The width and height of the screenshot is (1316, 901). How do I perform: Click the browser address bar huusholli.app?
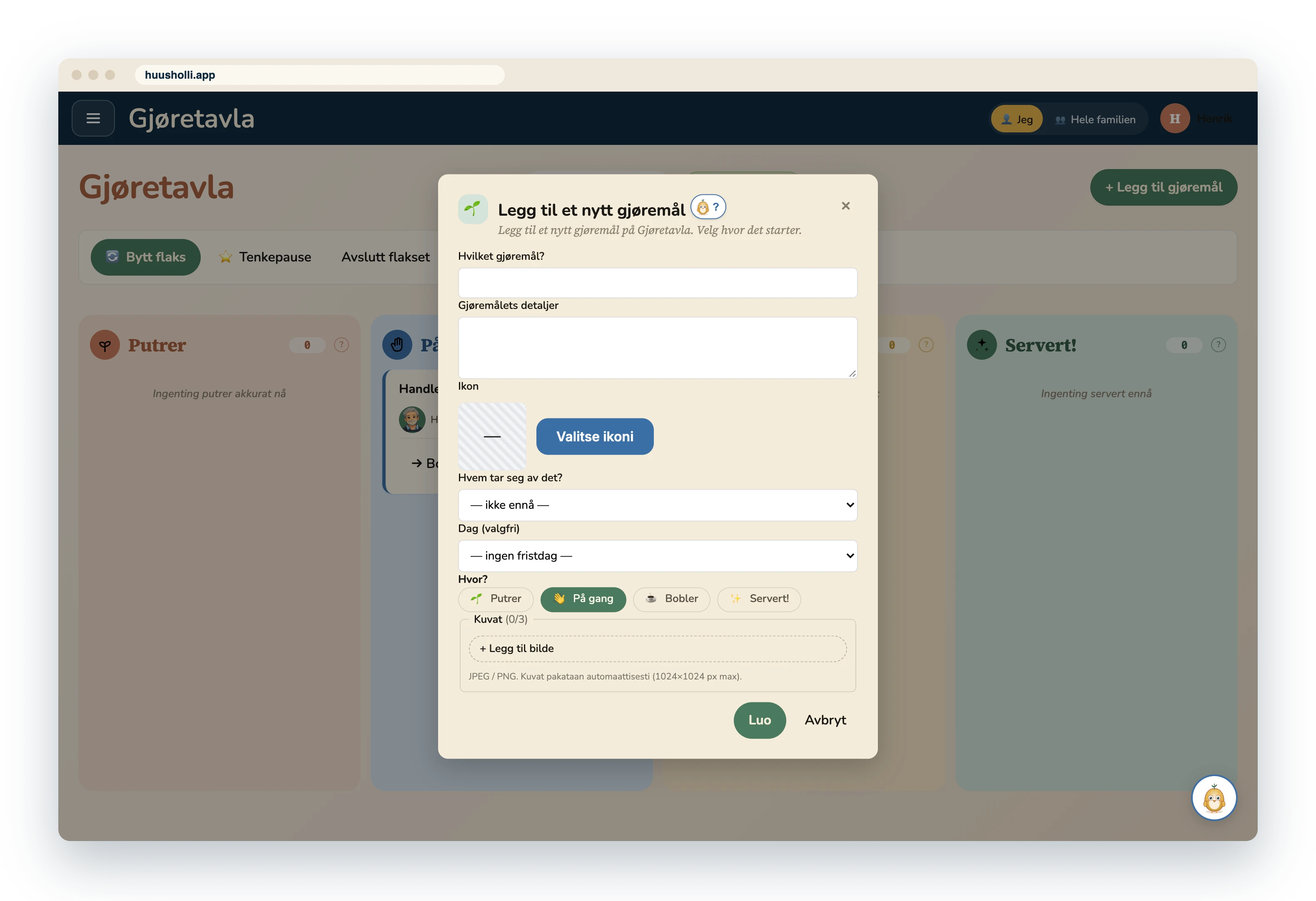pyautogui.click(x=319, y=75)
